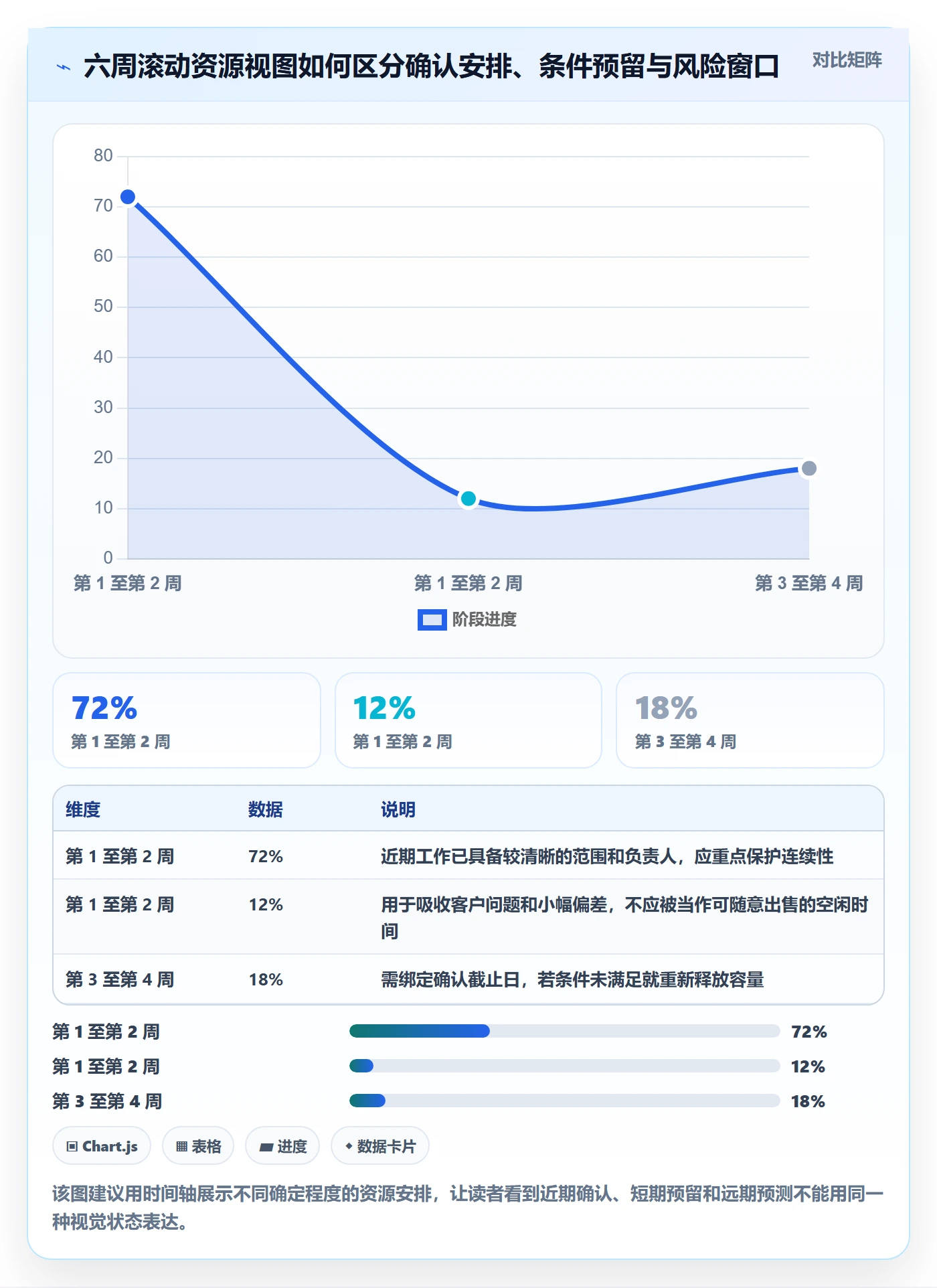
Task: Click the 第 3 至第 4 周 table row label
Action: tap(120, 980)
